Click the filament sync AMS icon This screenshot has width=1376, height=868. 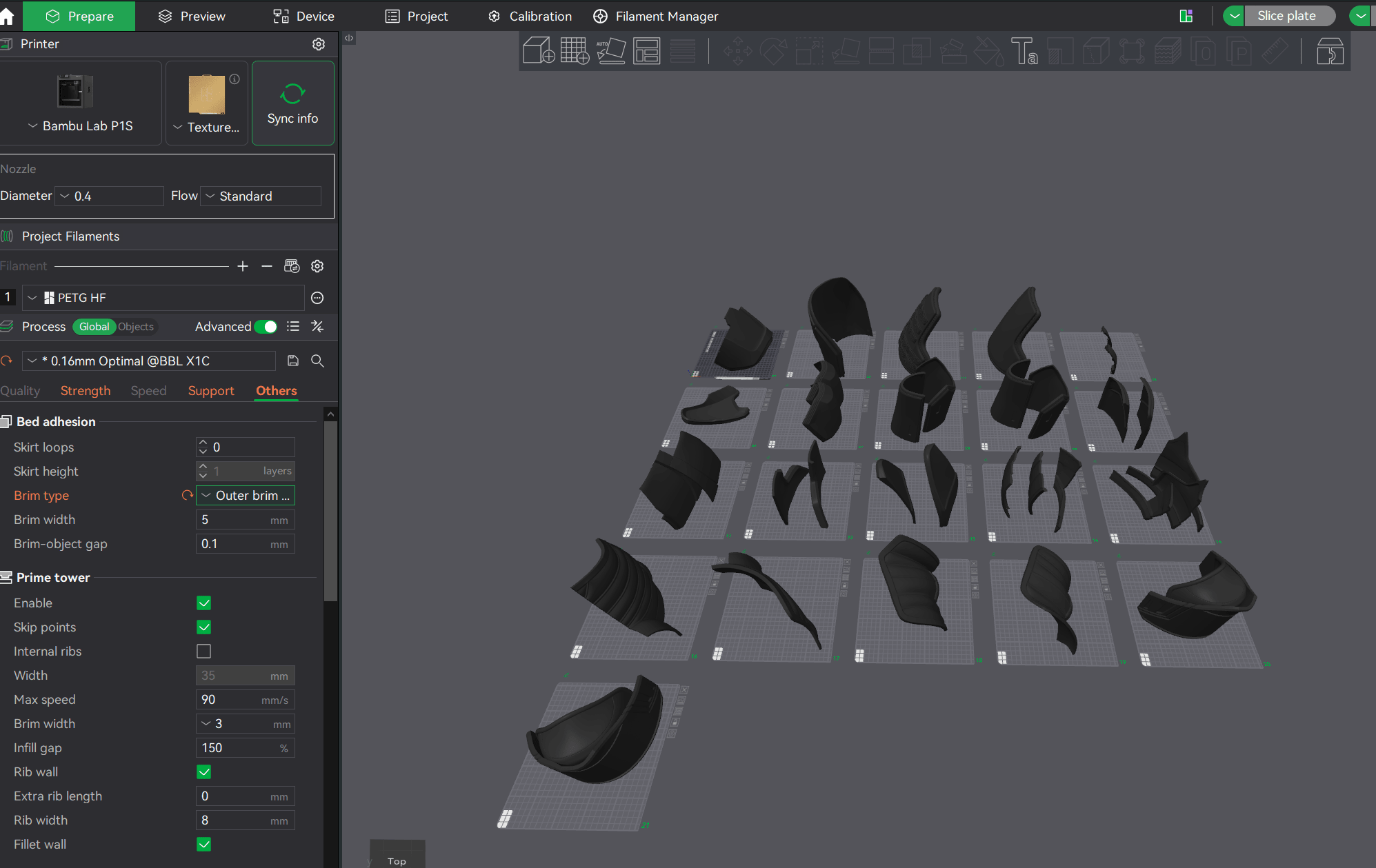click(x=292, y=266)
